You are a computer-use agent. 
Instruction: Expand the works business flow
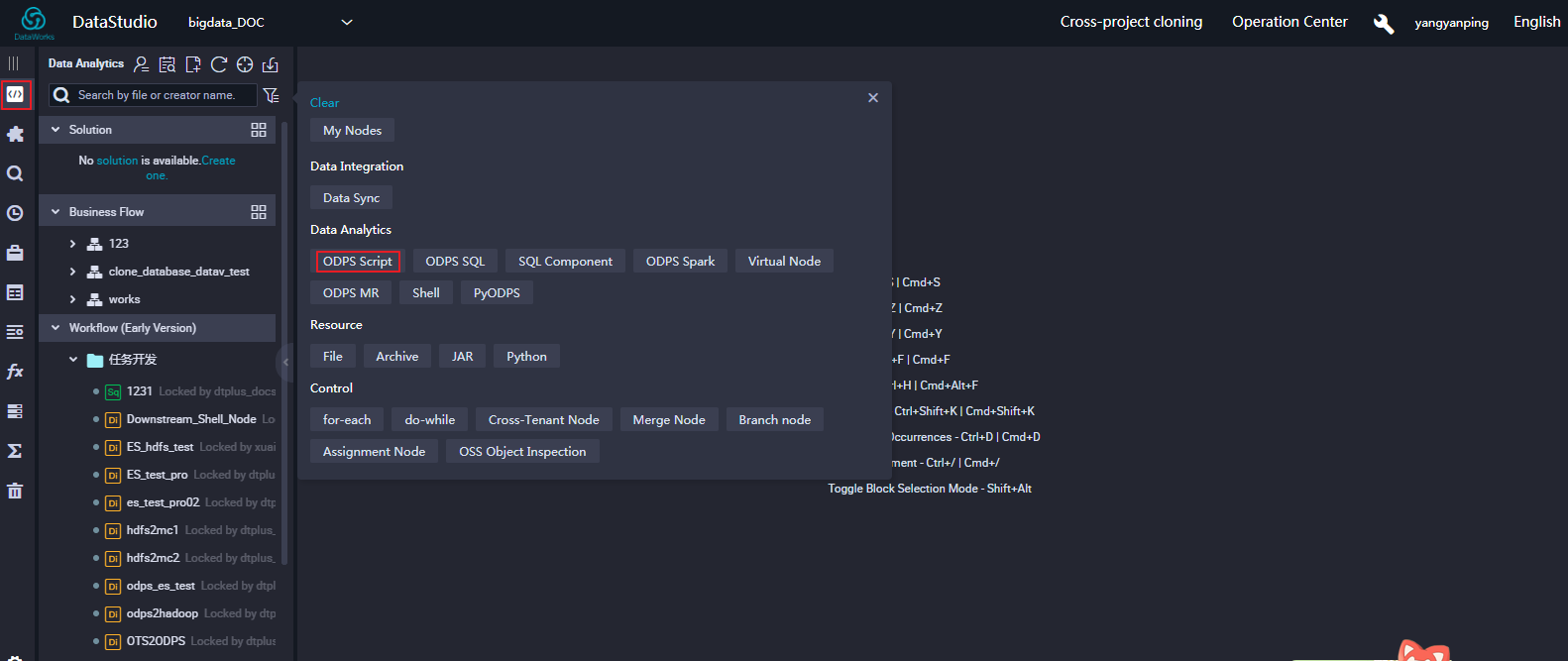72,299
